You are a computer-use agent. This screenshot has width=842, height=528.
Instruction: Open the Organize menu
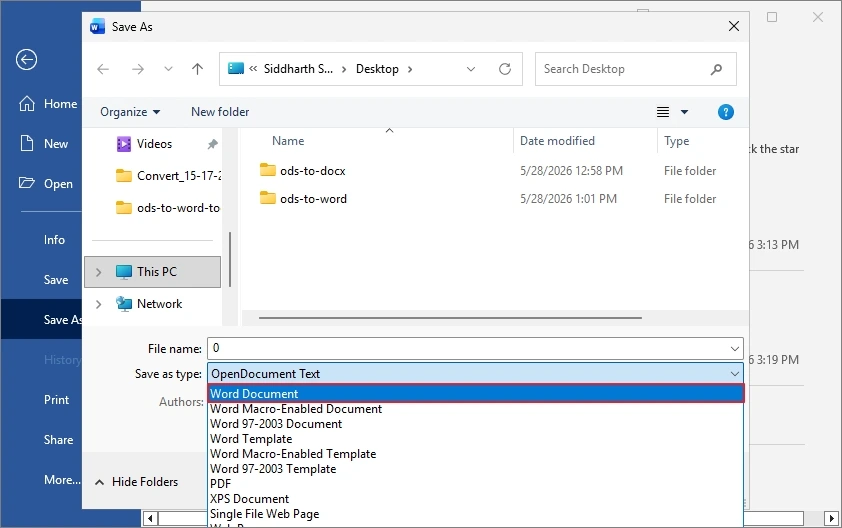click(130, 112)
